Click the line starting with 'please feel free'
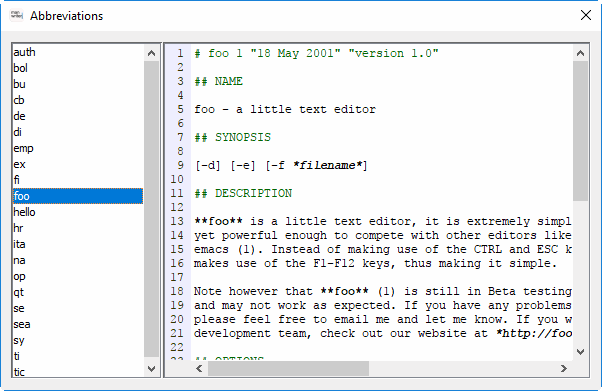This screenshot has width=602, height=391. point(383,319)
